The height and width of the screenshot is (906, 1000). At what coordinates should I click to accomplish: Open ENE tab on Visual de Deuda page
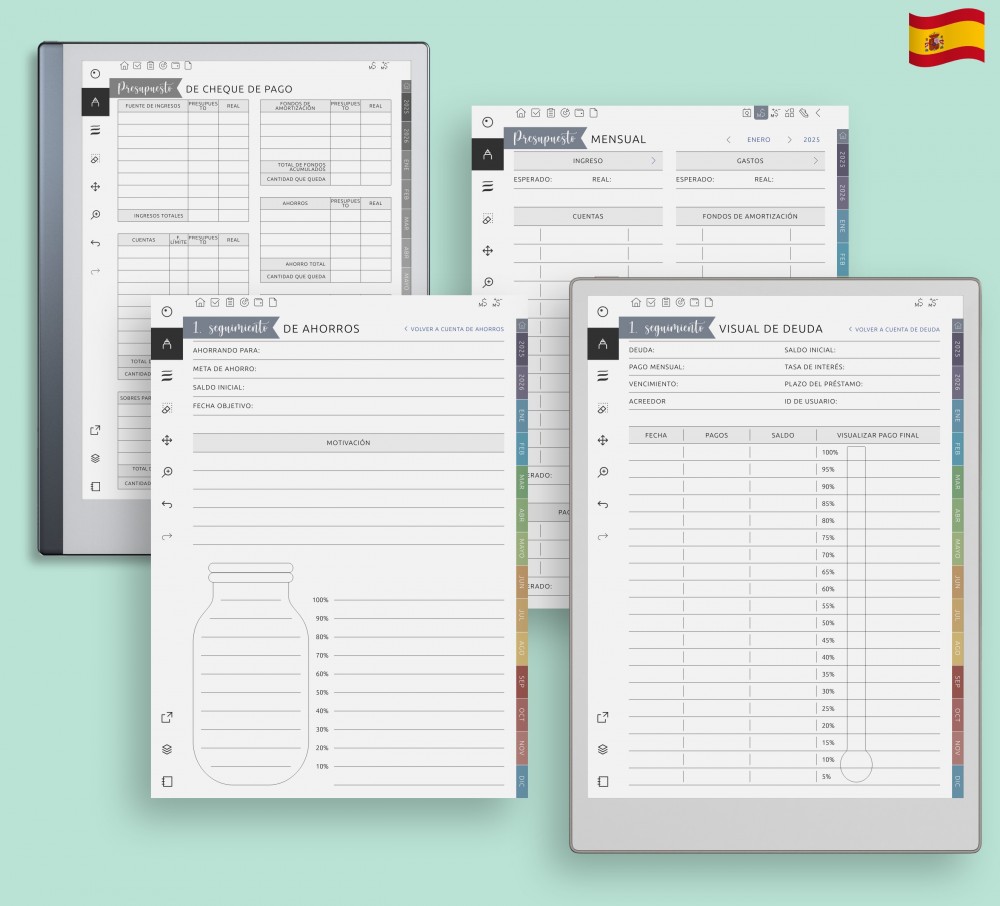(957, 416)
